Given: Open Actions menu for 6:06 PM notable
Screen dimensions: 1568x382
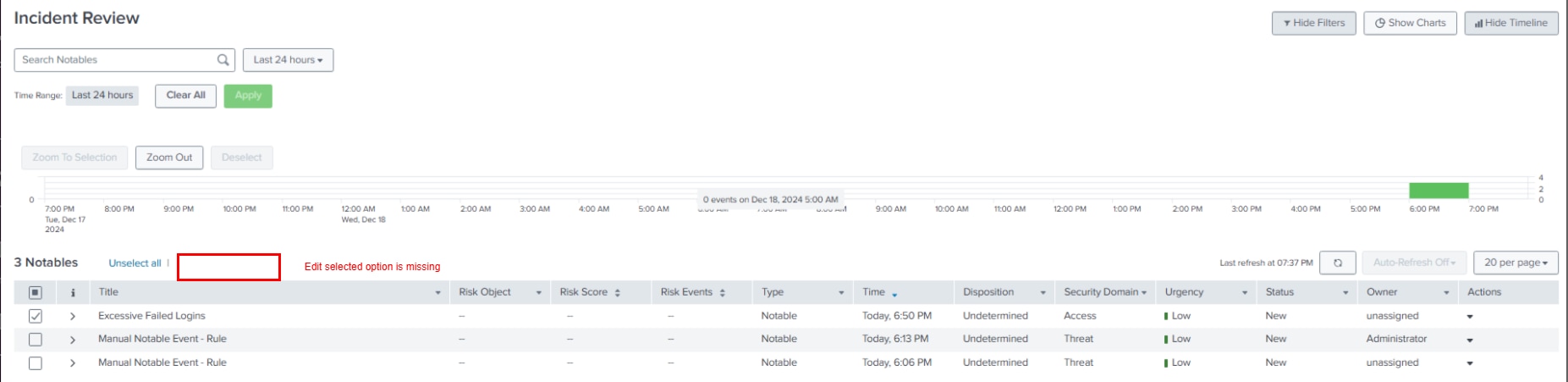Looking at the screenshot, I should [x=1470, y=363].
